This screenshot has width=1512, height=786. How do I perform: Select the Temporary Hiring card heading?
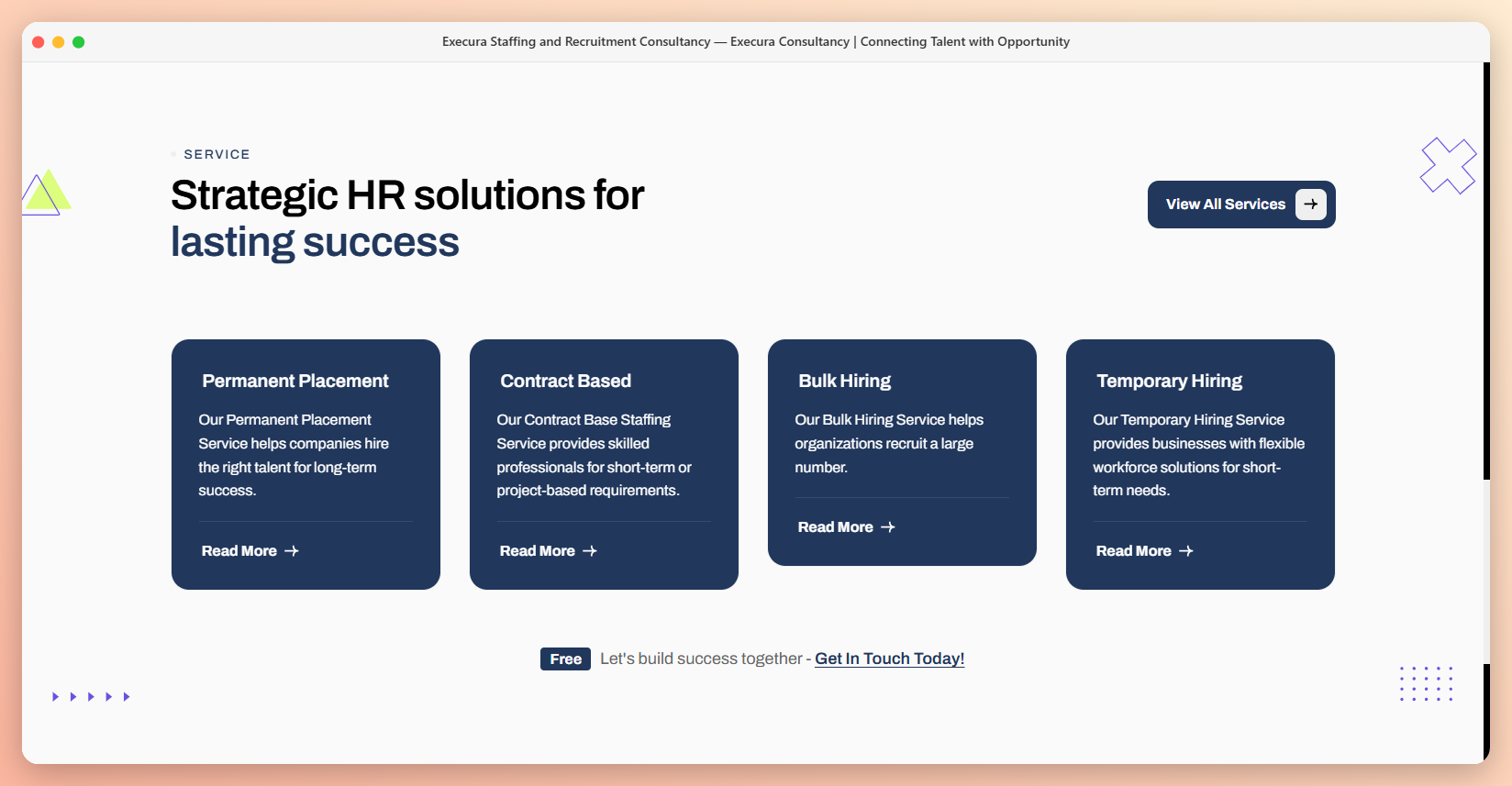click(x=1170, y=381)
